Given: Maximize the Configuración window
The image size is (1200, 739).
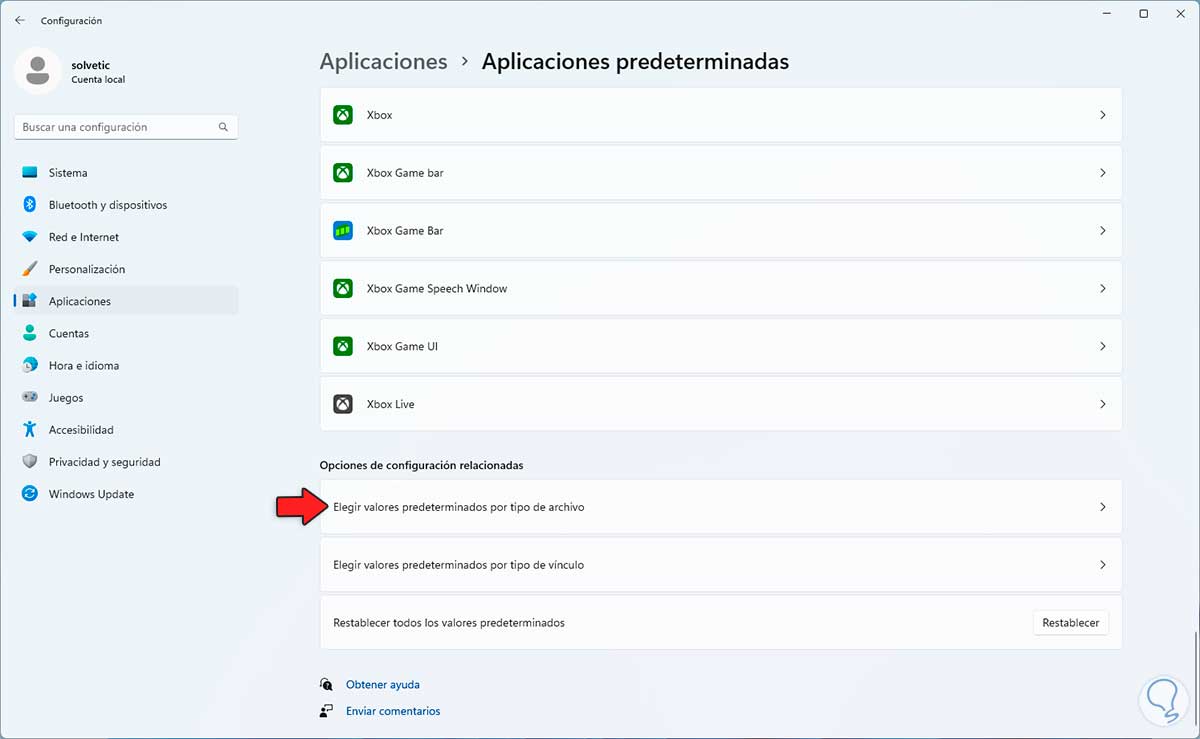Looking at the screenshot, I should pyautogui.click(x=1144, y=14).
